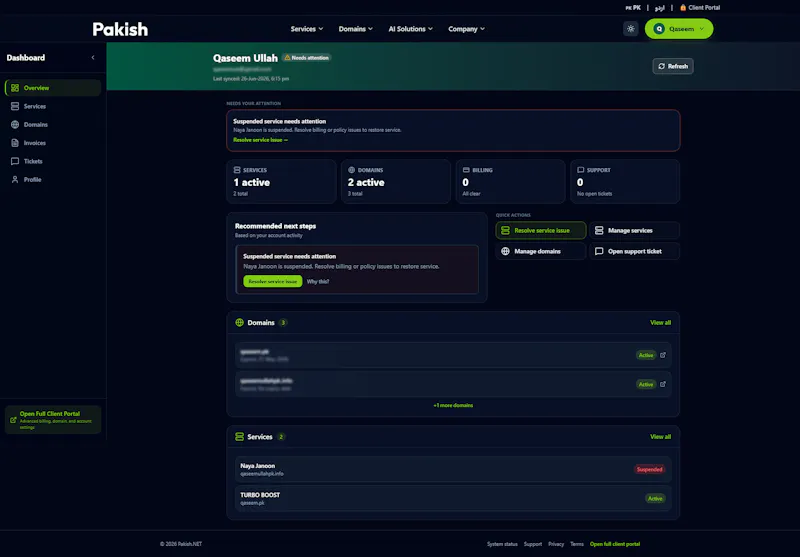Open the Domains 2 active stat card
Screen dimensions: 800x557
click(396, 182)
